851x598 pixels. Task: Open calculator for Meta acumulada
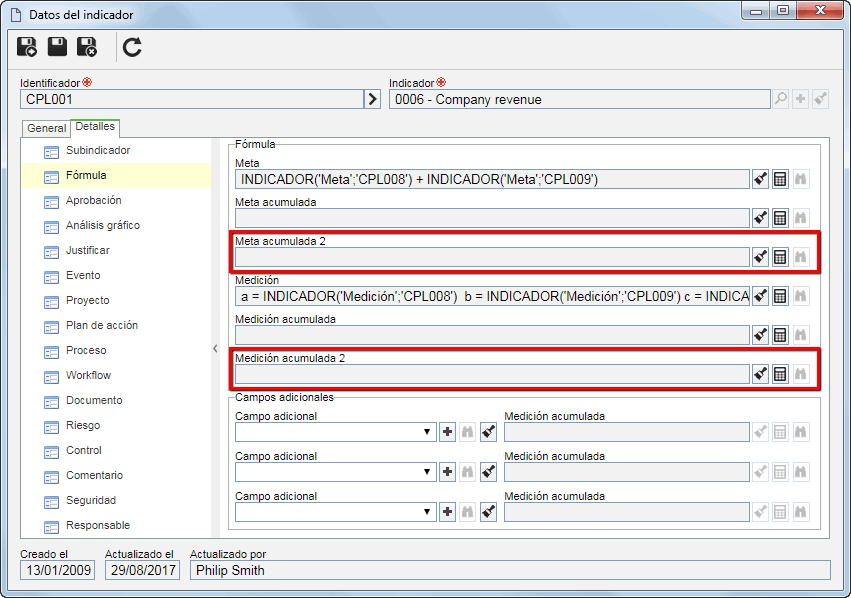point(780,218)
